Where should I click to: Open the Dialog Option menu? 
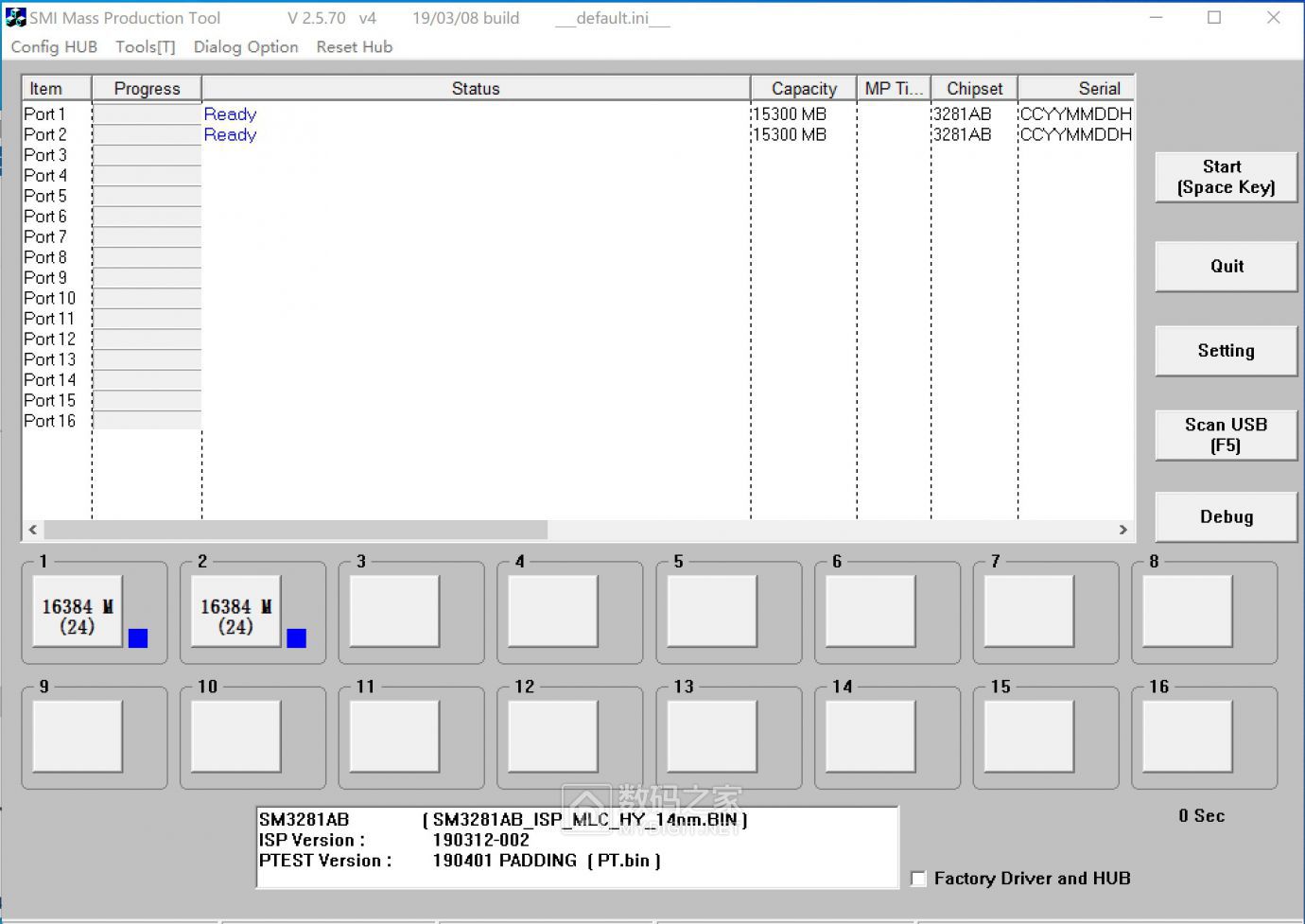pos(246,47)
